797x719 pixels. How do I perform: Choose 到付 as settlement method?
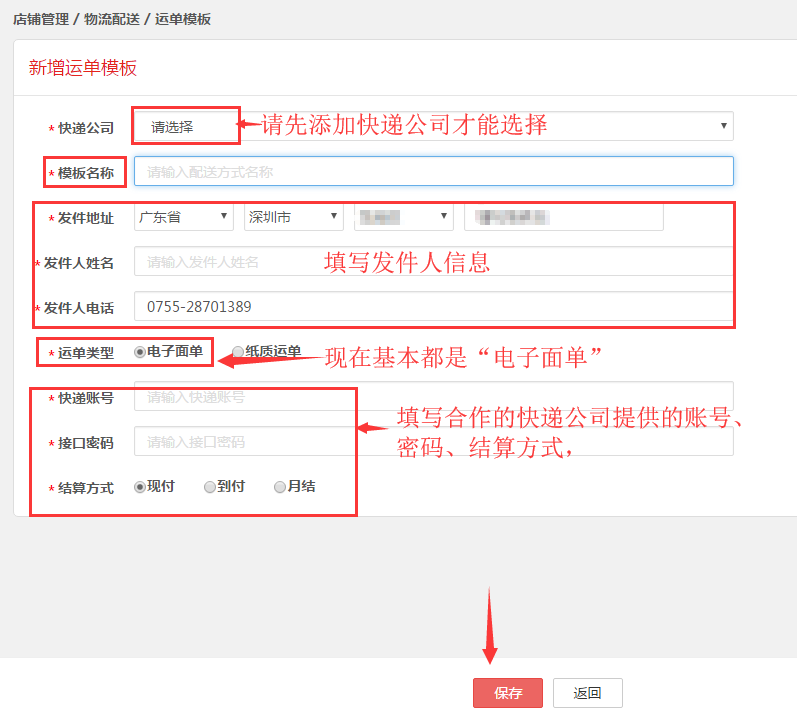[x=209, y=487]
